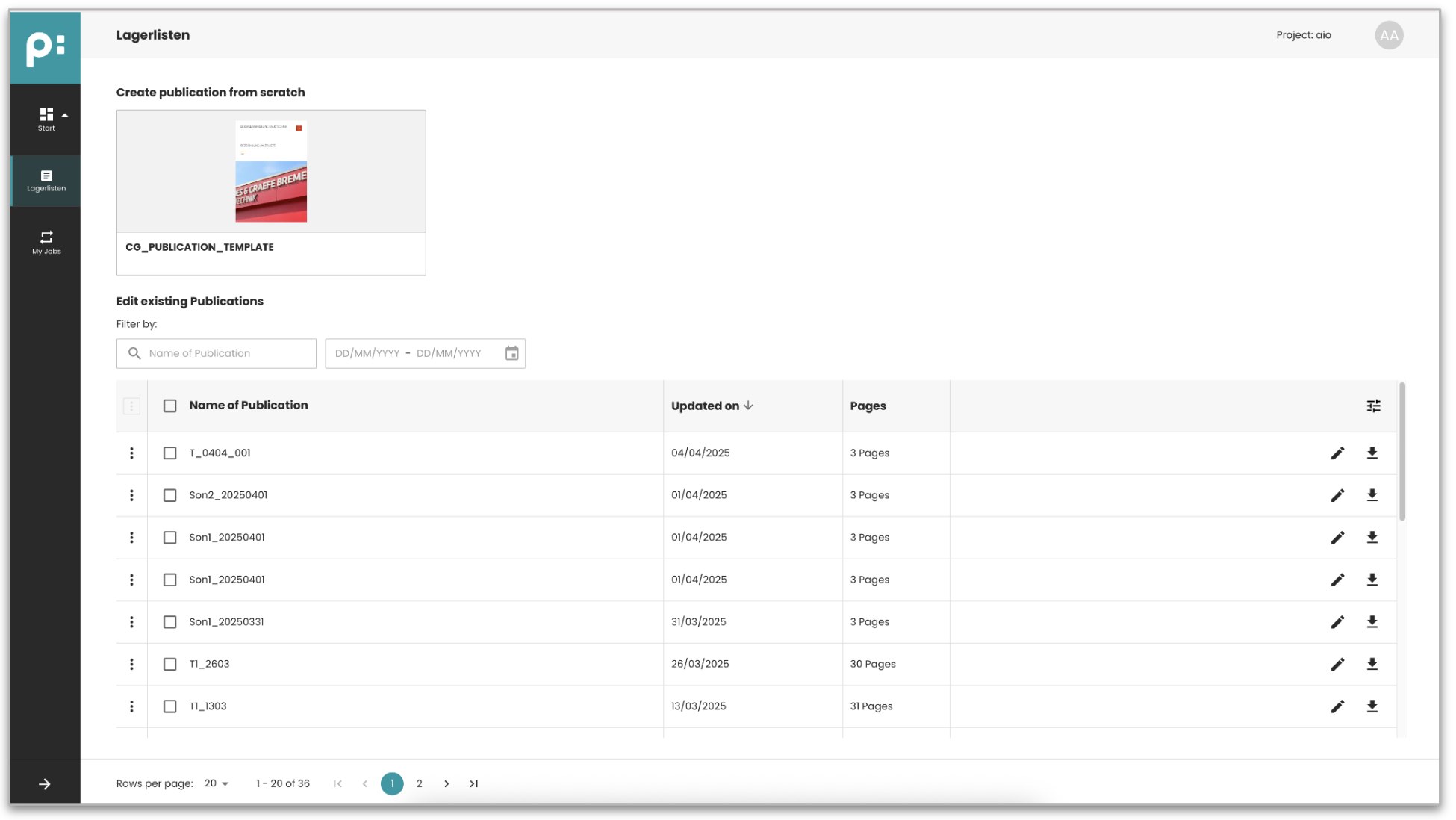
Task: Click the AA user avatar
Action: pyautogui.click(x=1388, y=35)
